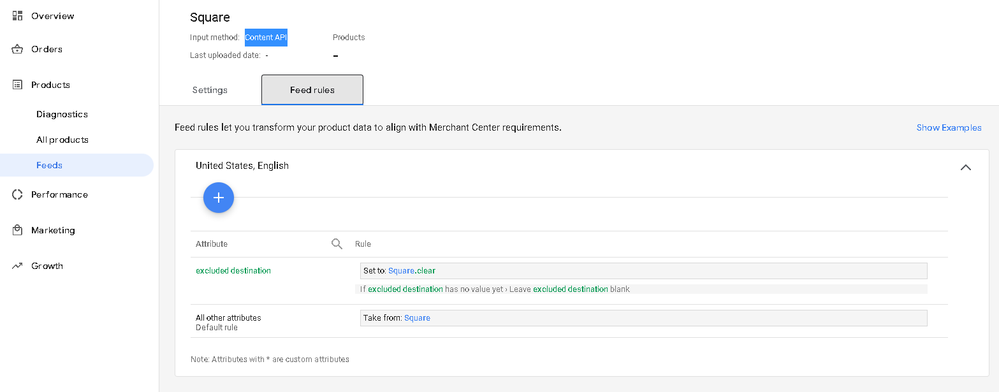Viewport: 999px width, 392px height.
Task: Add a new feed rule with plus button
Action: (219, 198)
